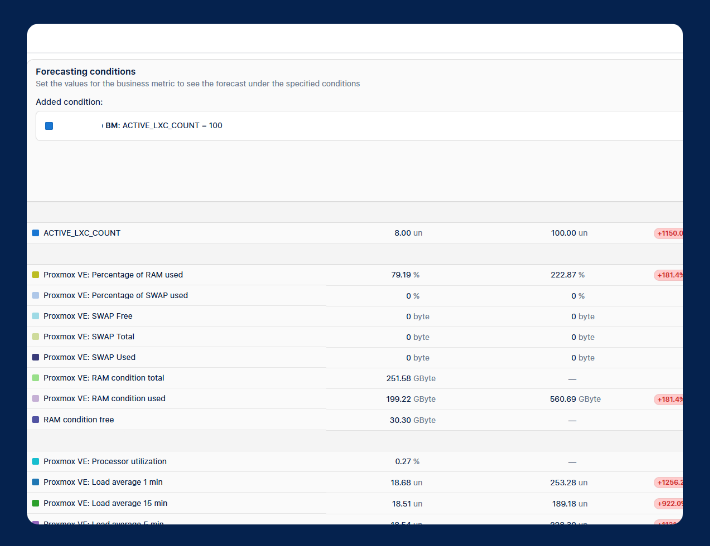
Task: Select 'Proxmox VE: RAM condition total' label
Action: pyautogui.click(x=104, y=378)
